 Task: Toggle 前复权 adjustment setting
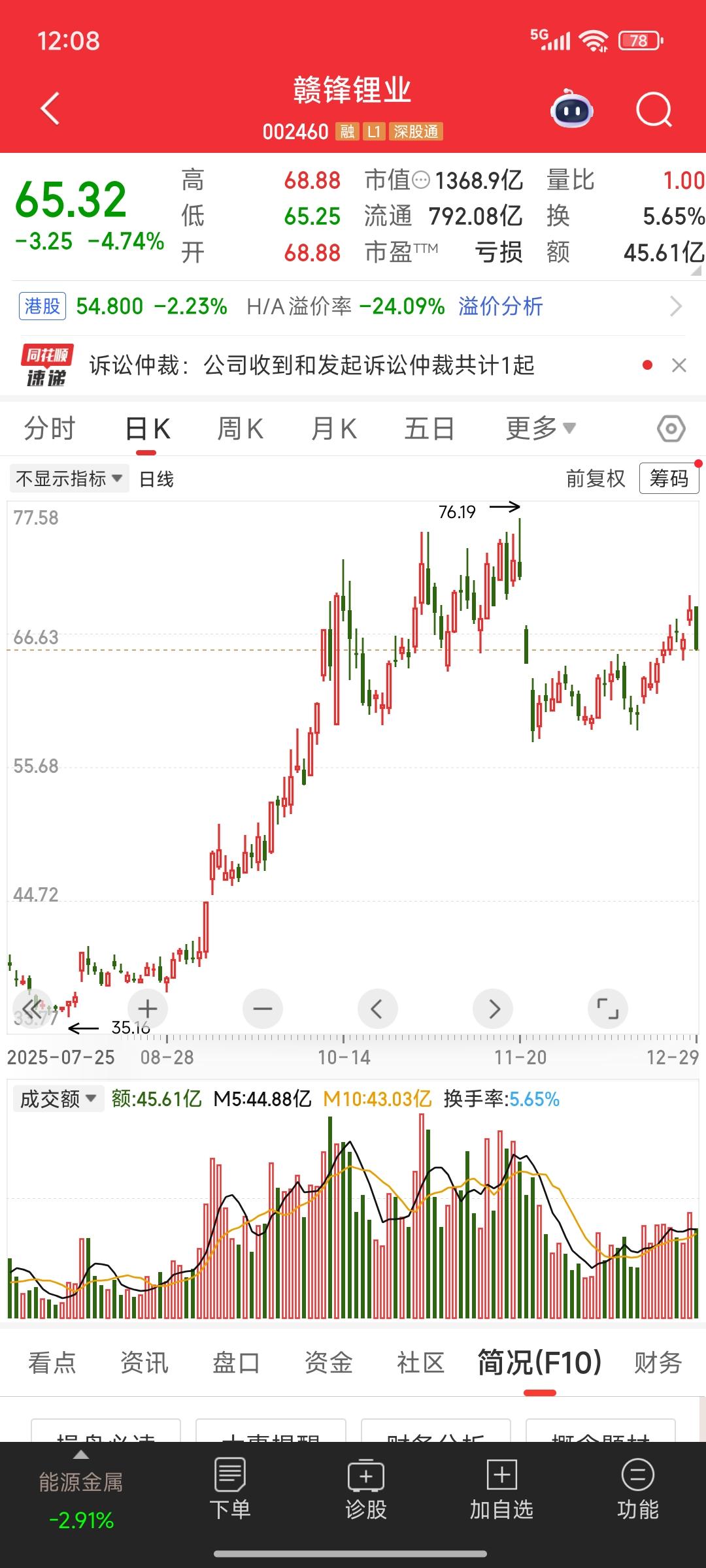coord(596,478)
